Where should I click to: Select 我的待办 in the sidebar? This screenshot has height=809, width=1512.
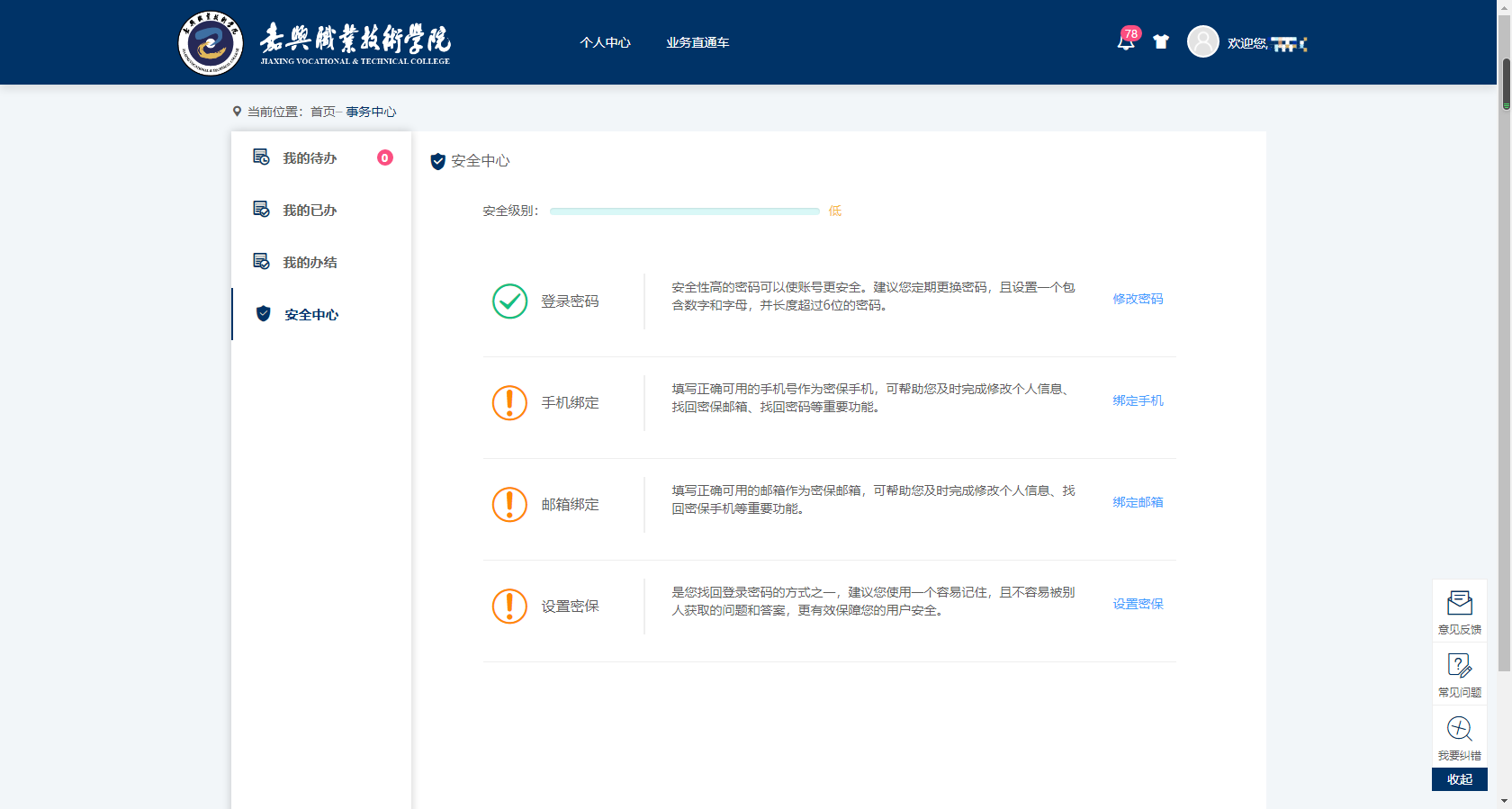[x=310, y=158]
